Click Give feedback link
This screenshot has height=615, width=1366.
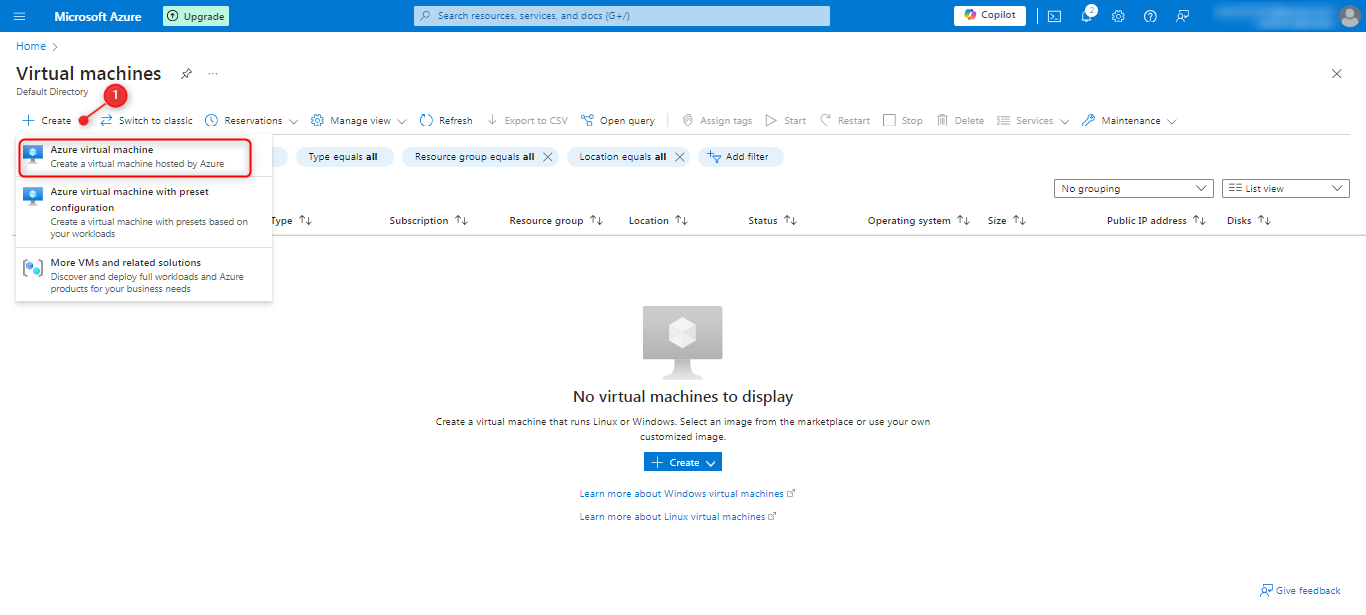1301,591
